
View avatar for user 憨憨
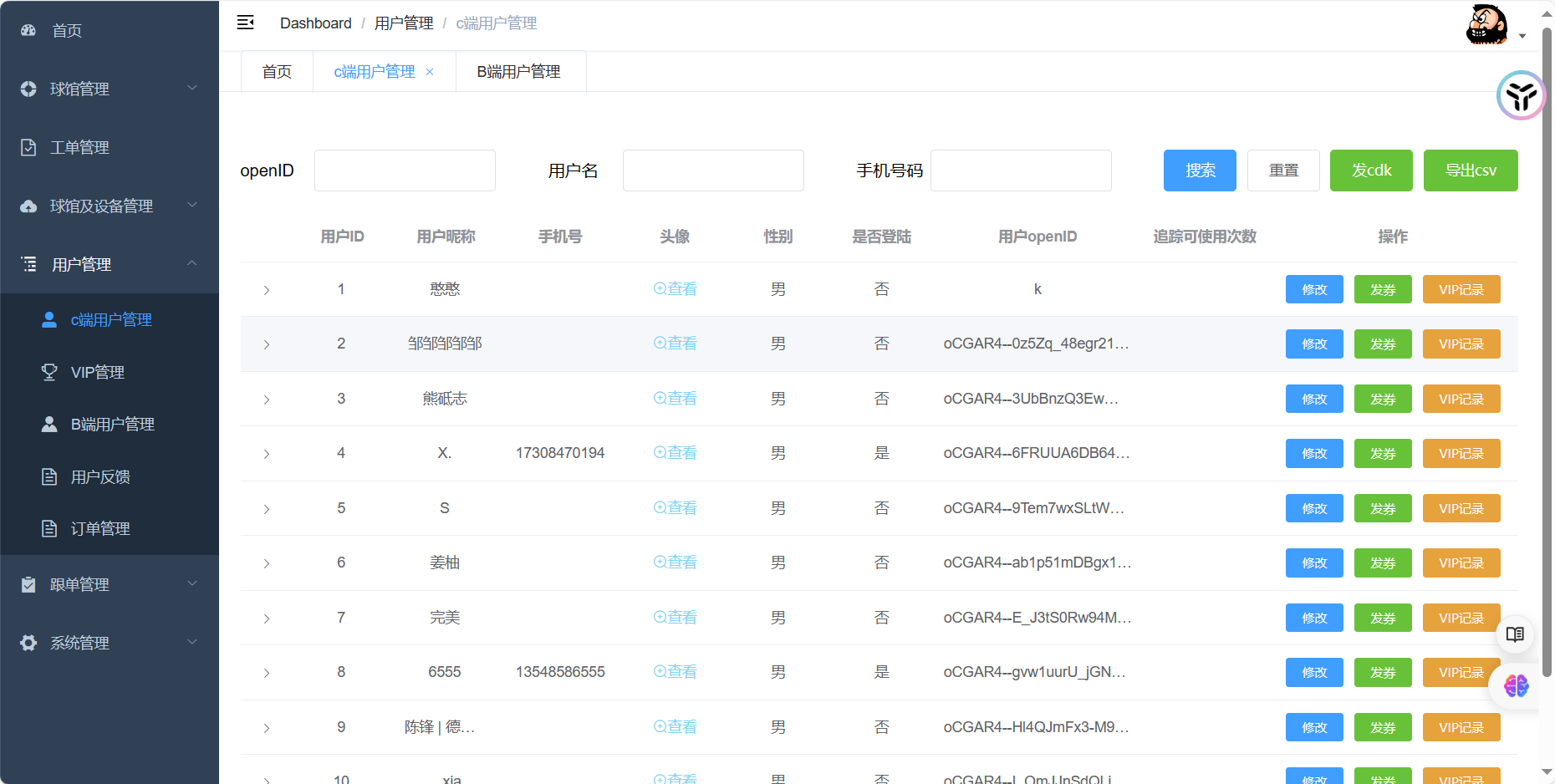(675, 289)
